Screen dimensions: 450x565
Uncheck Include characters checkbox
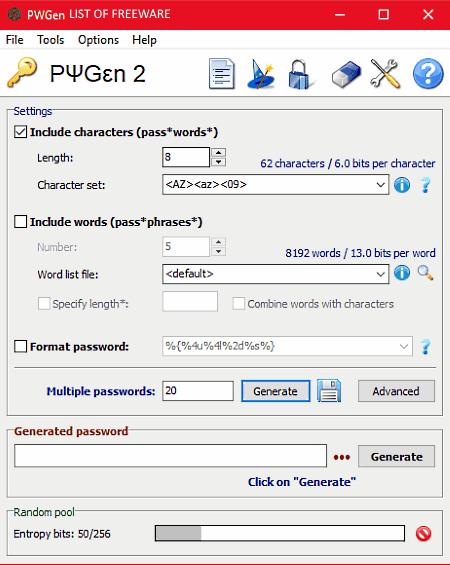coord(21,132)
